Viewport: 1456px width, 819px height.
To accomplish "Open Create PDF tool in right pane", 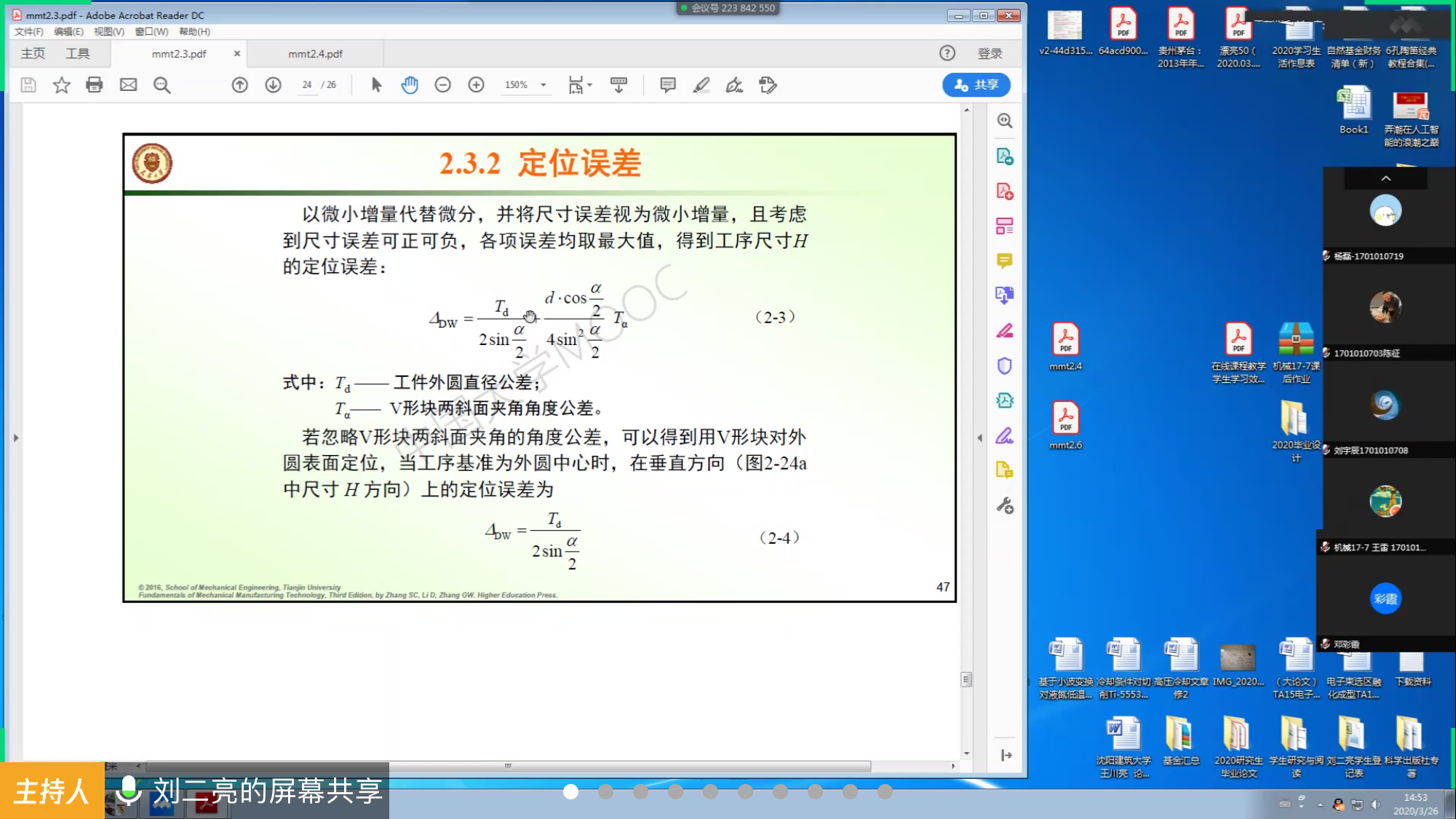I will [1004, 191].
